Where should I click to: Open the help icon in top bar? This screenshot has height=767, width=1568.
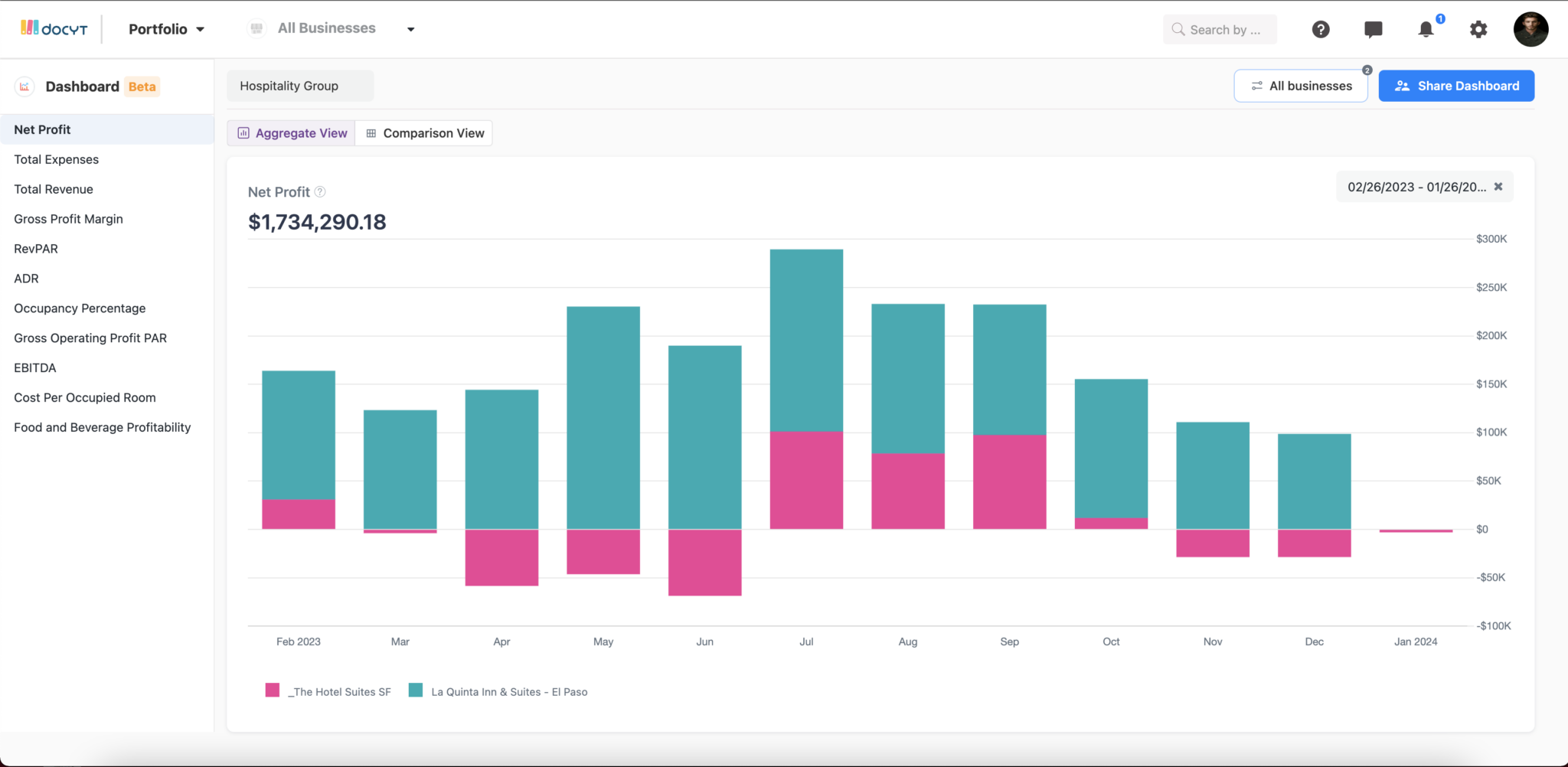(x=1320, y=29)
